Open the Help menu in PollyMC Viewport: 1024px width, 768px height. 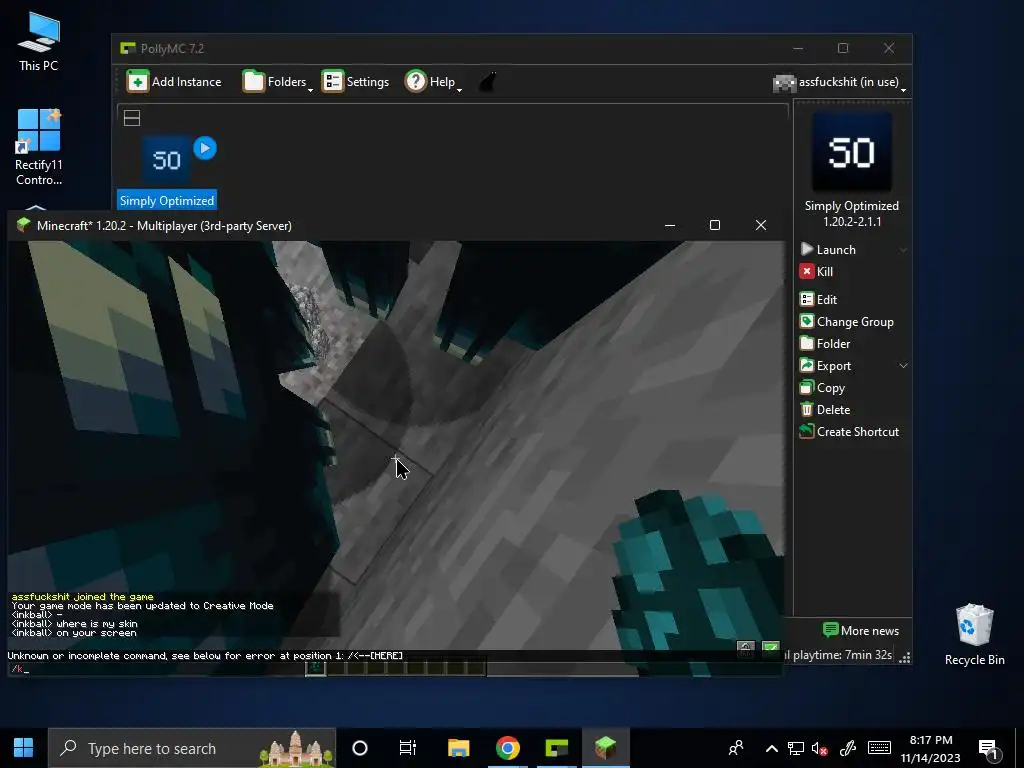coord(433,82)
